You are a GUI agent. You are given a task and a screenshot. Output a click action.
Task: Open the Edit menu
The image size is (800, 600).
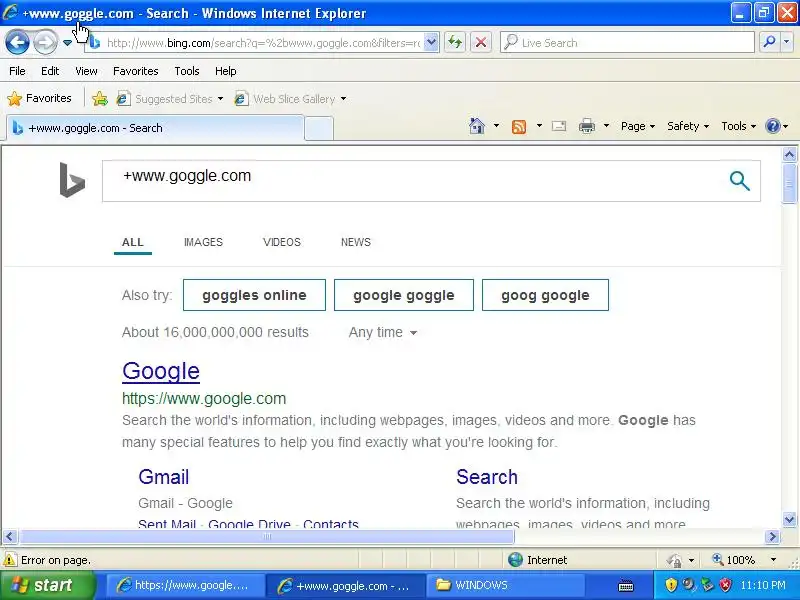(x=50, y=71)
